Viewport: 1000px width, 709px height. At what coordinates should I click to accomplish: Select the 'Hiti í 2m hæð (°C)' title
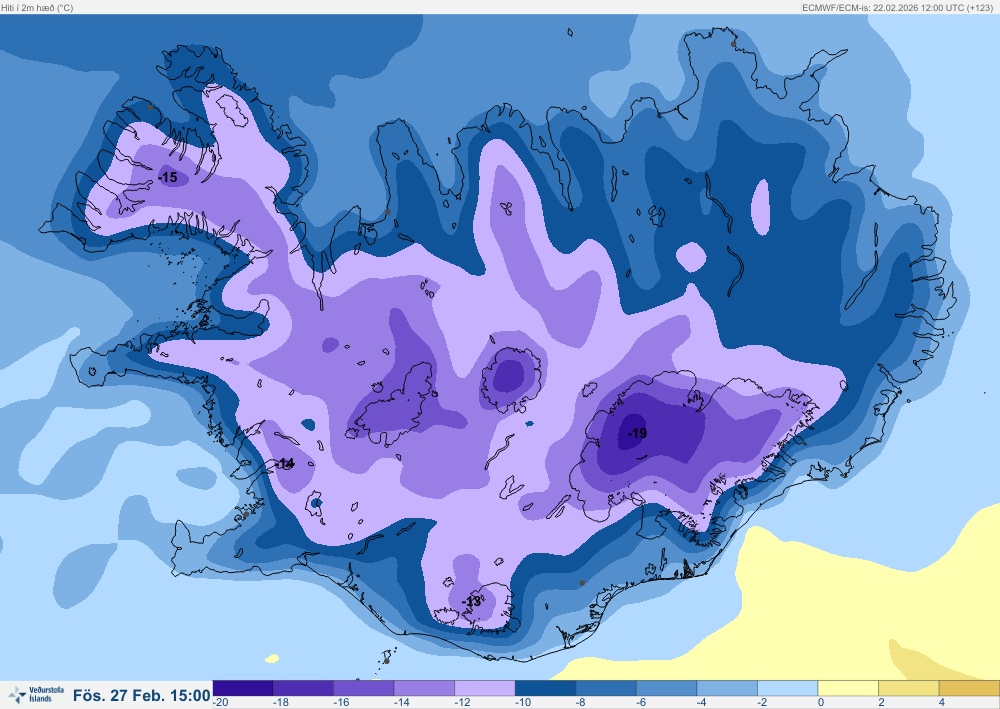pyautogui.click(x=37, y=8)
